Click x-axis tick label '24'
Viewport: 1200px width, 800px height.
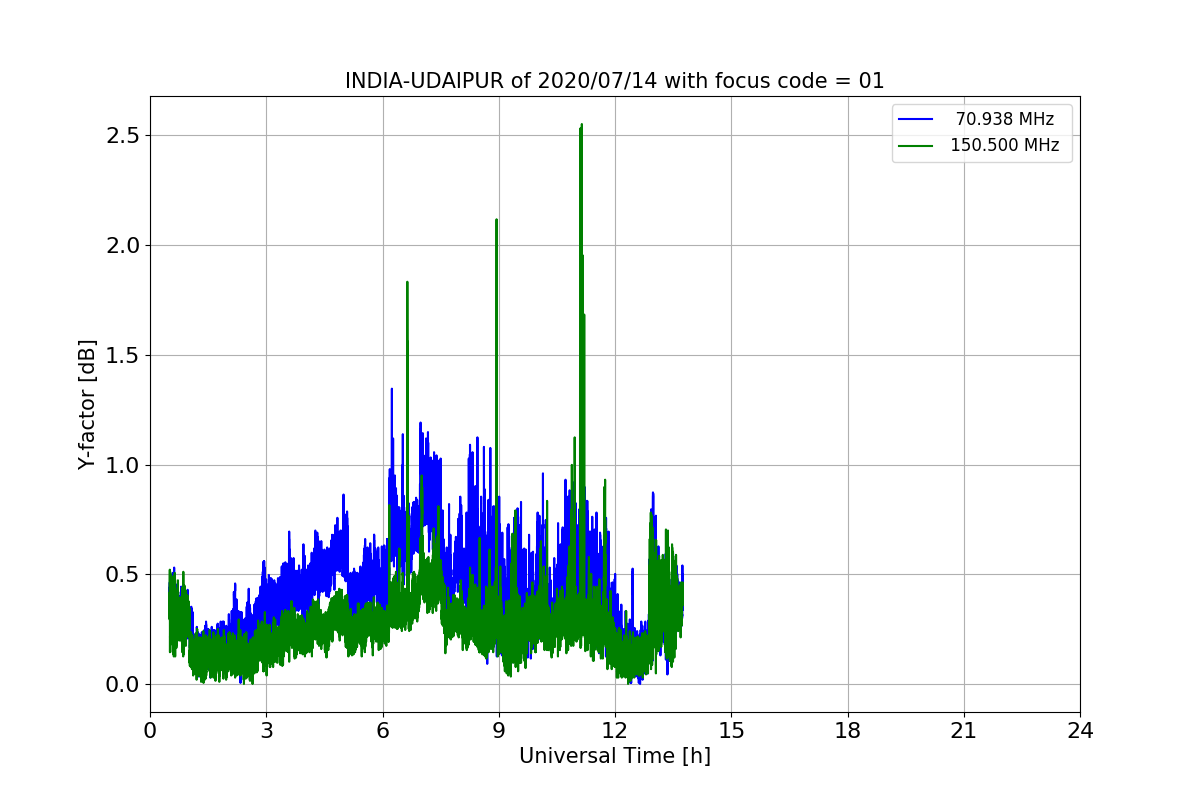1080,731
